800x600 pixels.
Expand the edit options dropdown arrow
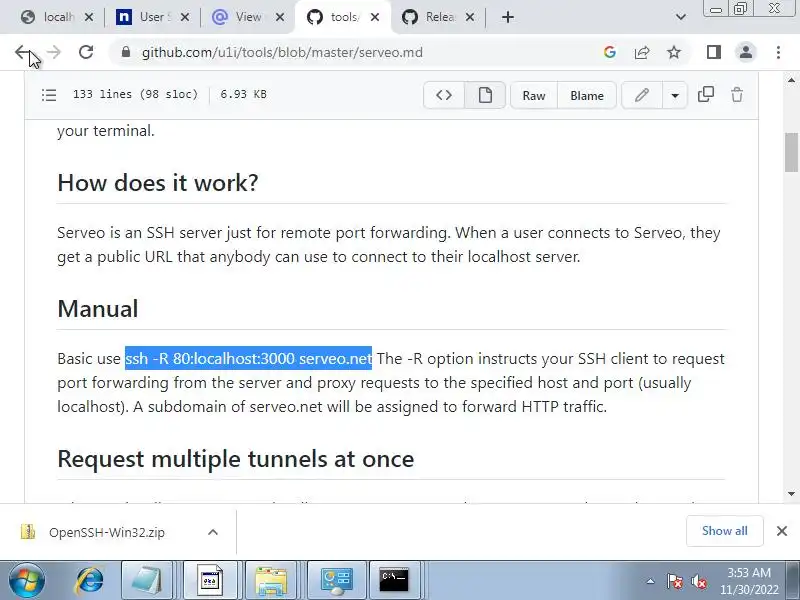click(x=675, y=95)
